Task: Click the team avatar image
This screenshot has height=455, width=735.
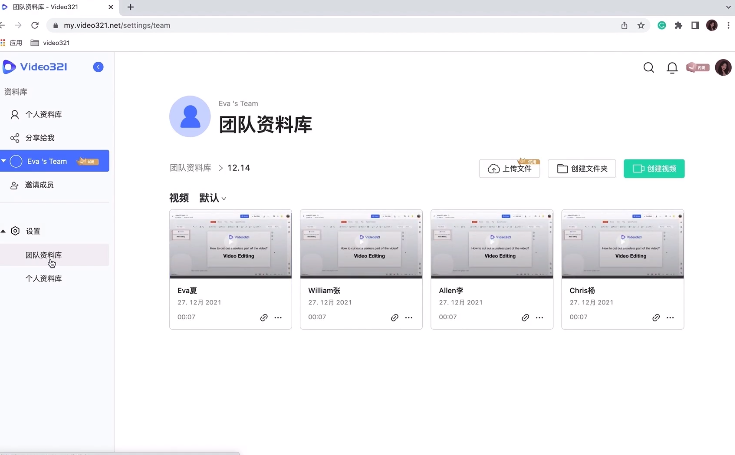Action: point(190,116)
